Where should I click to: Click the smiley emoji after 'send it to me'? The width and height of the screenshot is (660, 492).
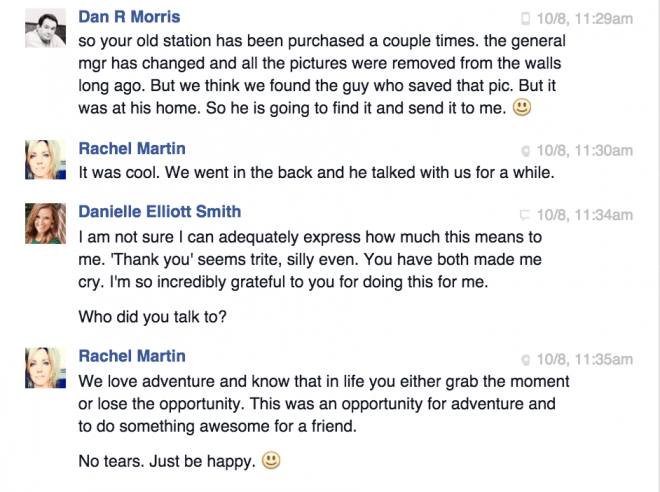point(522,107)
